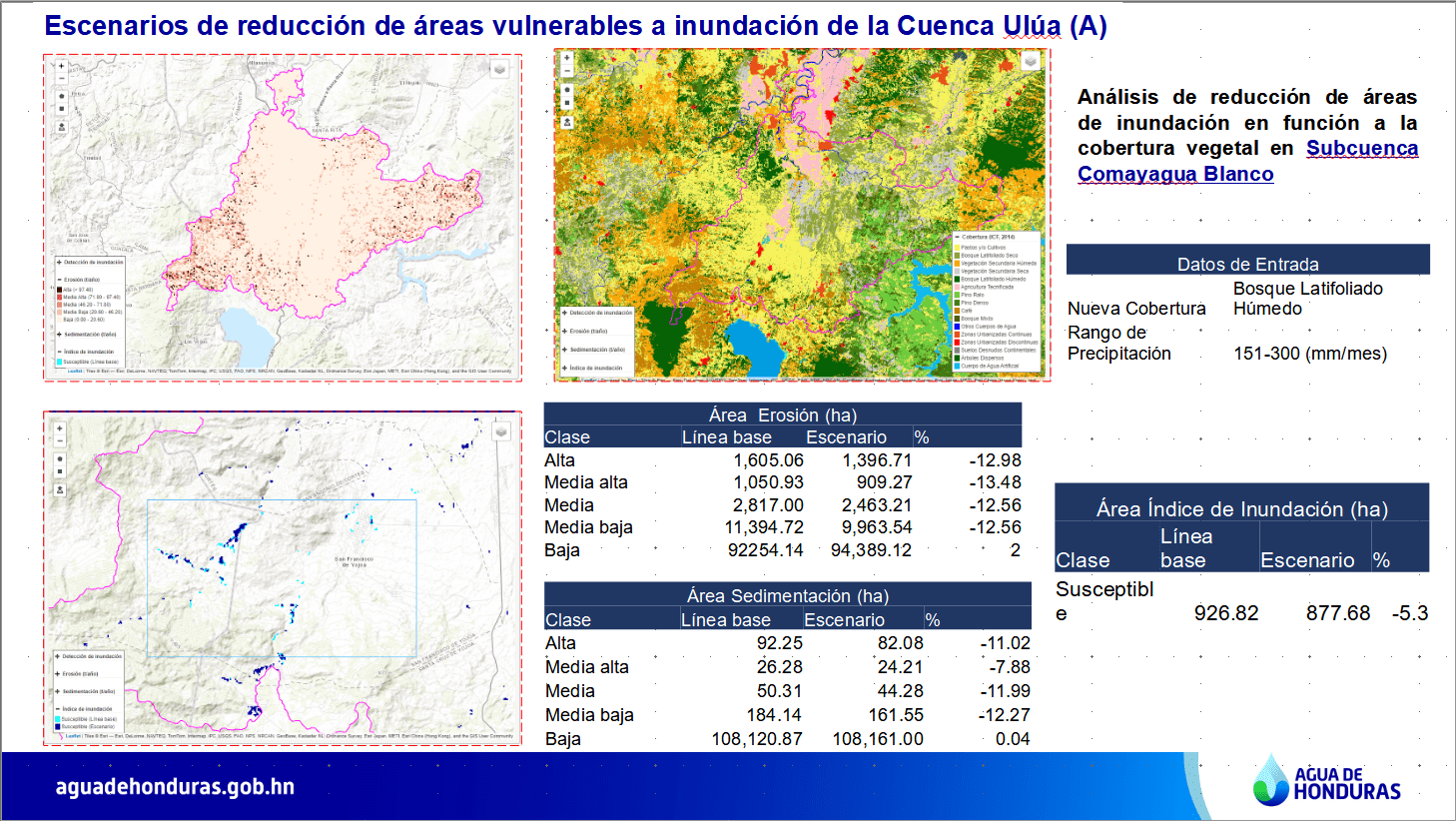The width and height of the screenshot is (1456, 821).
Task: Open Subcuenca Comayagua Blanco link
Action: [1247, 161]
